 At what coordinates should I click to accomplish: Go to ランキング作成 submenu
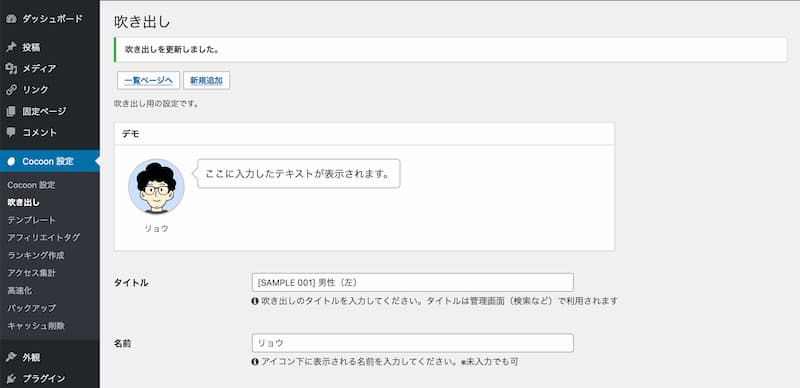click(36, 255)
